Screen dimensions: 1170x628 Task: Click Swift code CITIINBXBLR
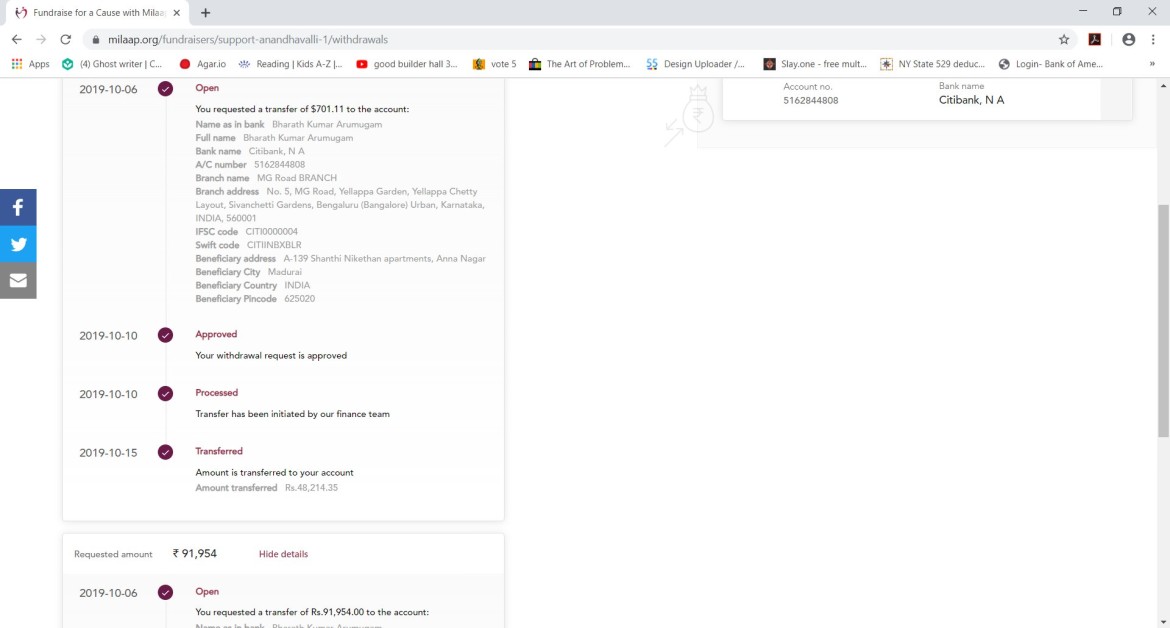coord(274,245)
